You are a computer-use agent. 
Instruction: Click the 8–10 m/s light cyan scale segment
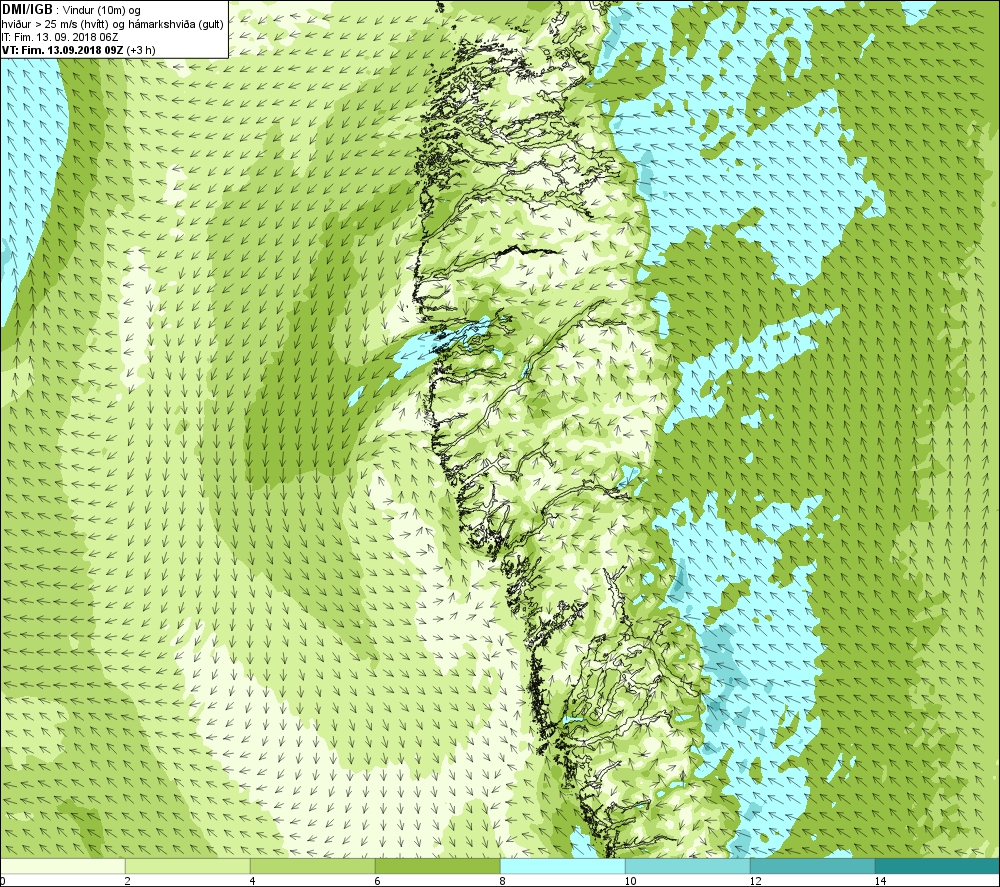562,866
